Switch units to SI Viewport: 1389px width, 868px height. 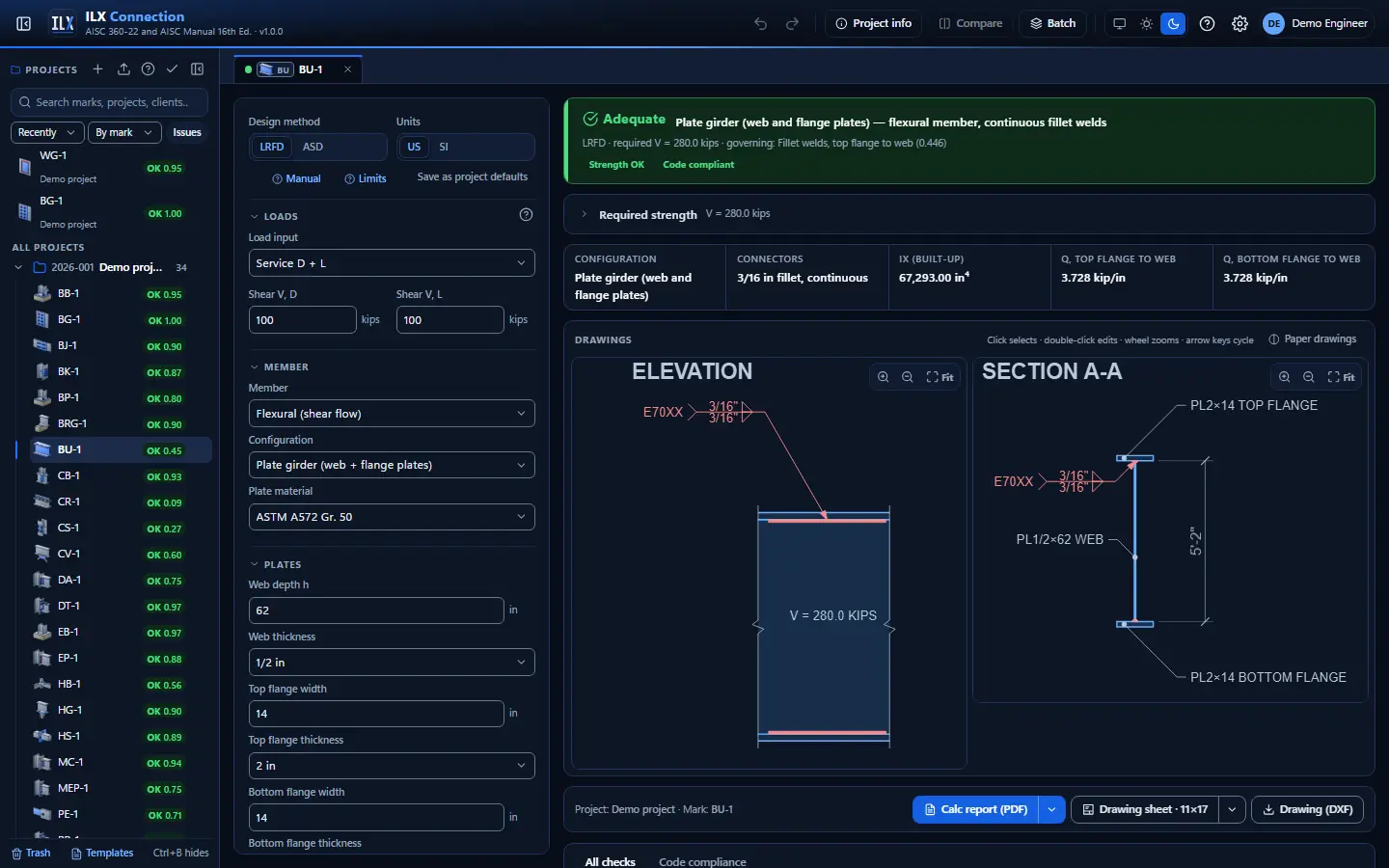point(444,147)
